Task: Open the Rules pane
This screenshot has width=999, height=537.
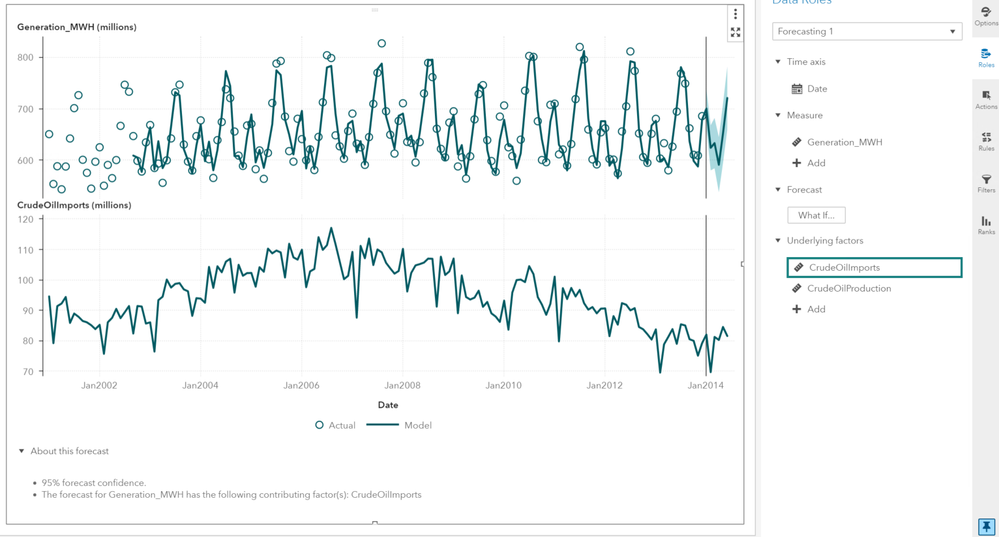Action: [x=985, y=141]
